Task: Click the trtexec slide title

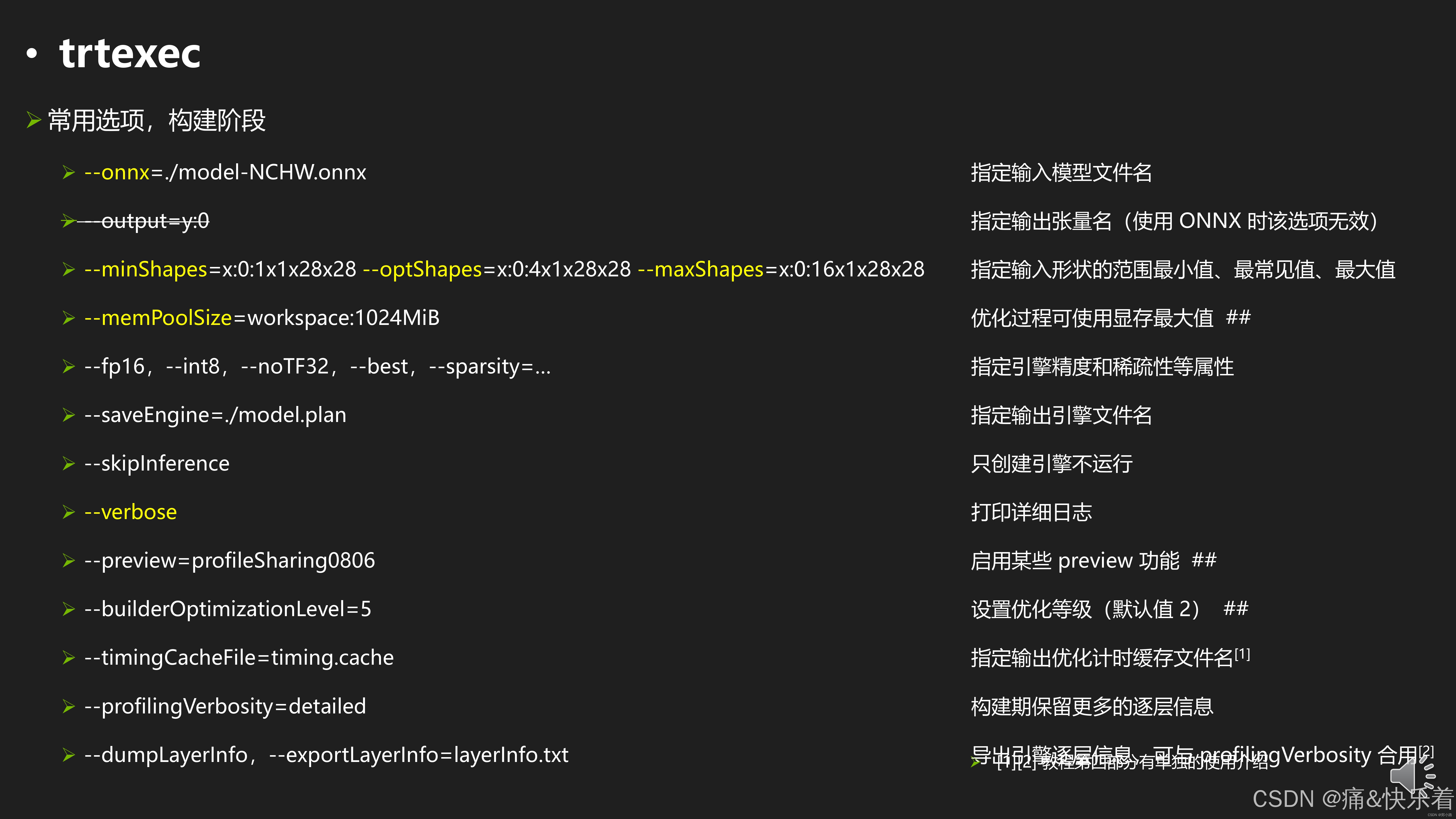Action: (x=129, y=54)
